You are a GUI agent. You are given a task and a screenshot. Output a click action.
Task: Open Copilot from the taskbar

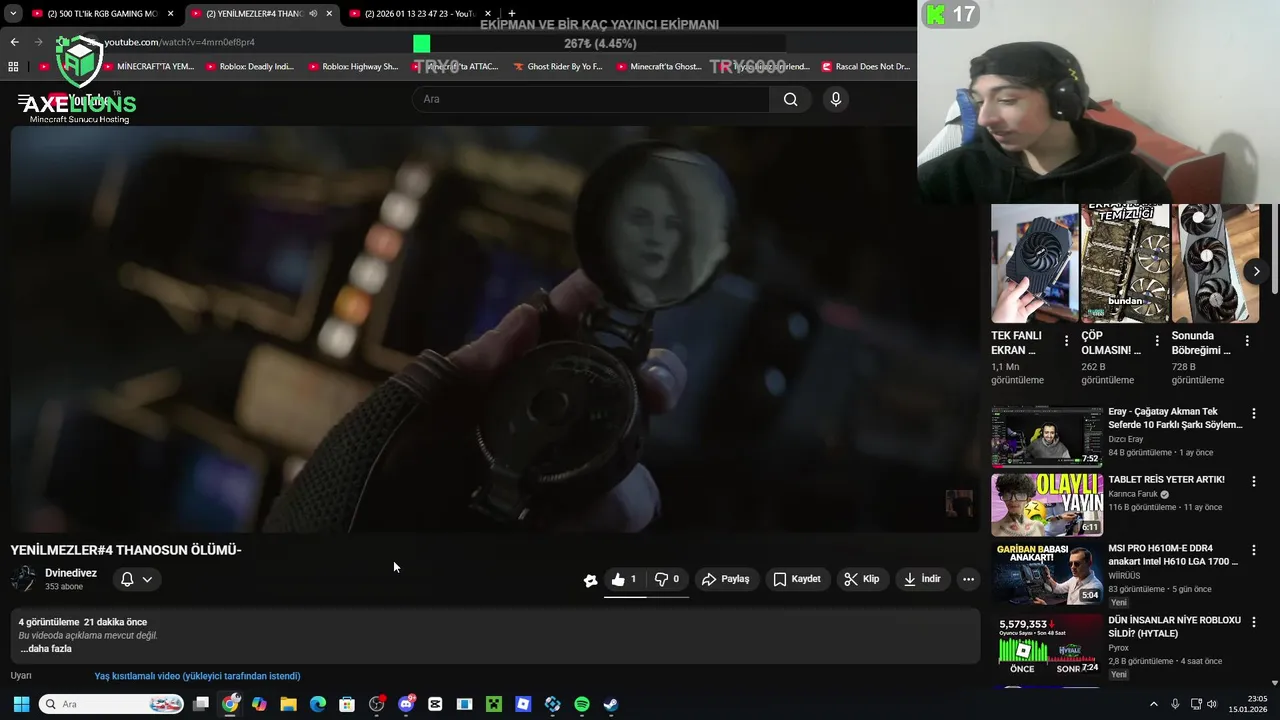(260, 704)
